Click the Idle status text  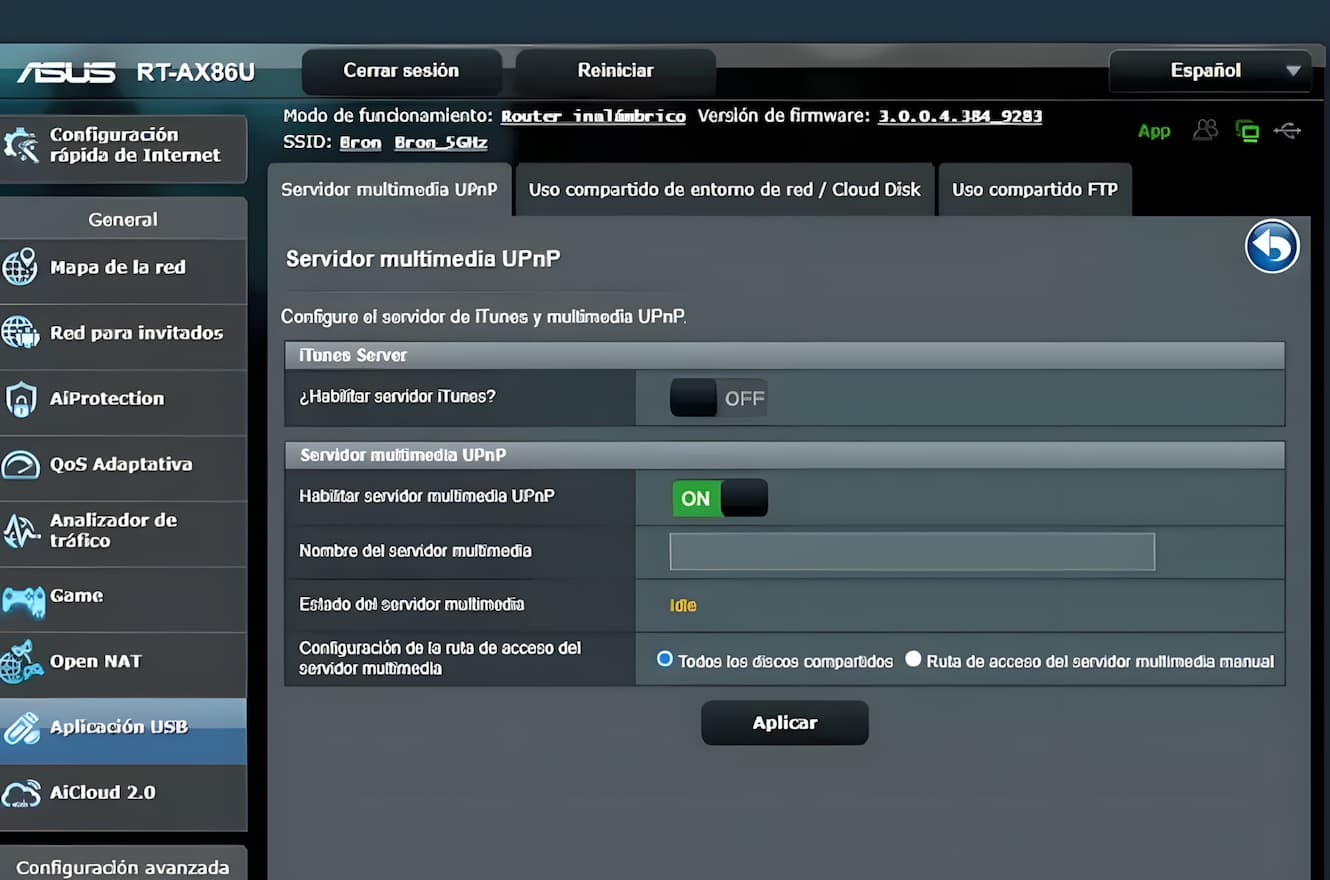(683, 606)
